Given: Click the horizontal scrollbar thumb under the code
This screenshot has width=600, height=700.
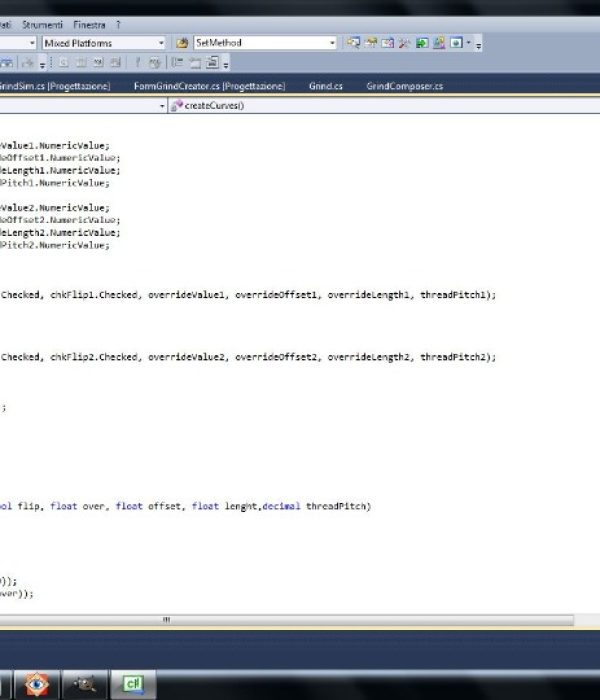Looking at the screenshot, I should coord(166,620).
